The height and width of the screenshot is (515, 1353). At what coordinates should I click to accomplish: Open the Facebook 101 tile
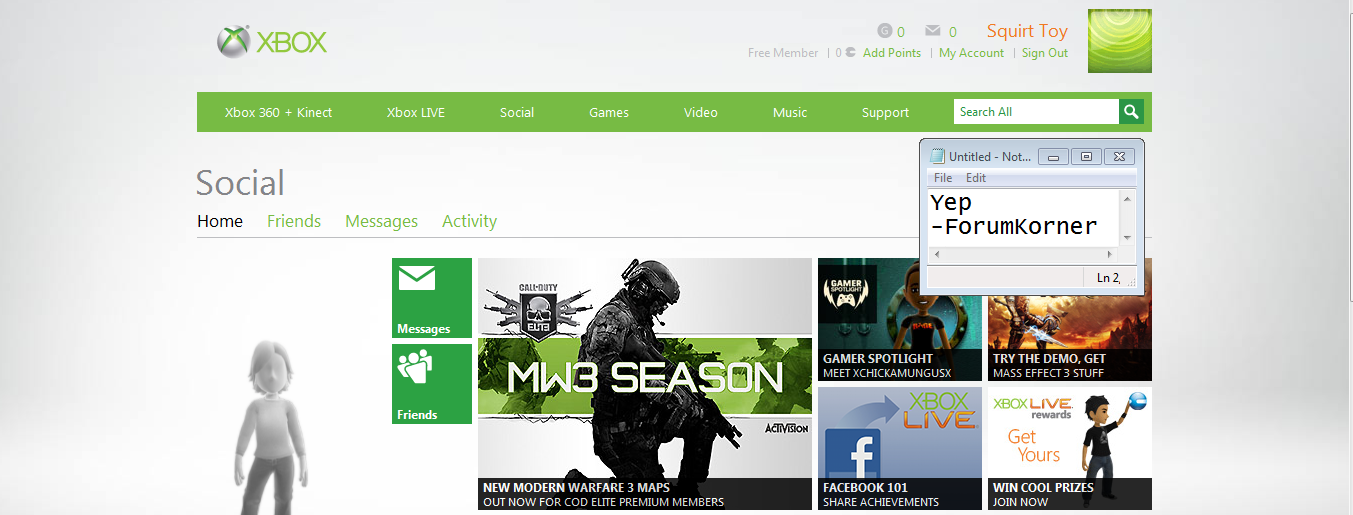click(x=900, y=448)
